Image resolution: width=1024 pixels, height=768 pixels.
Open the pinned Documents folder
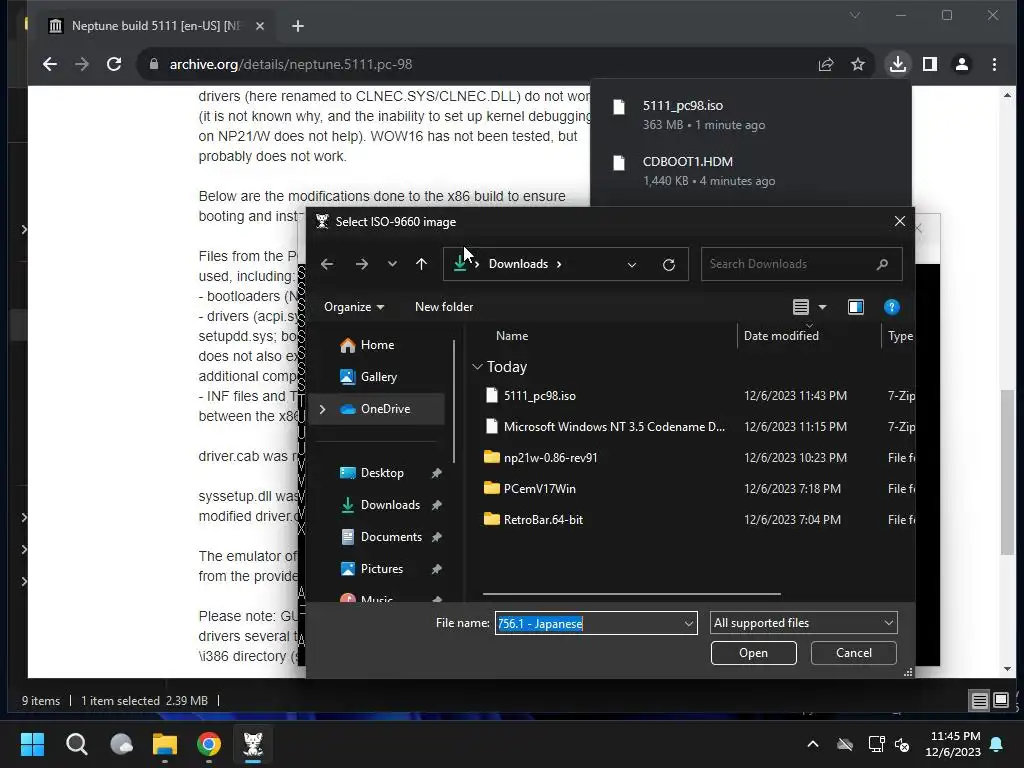[x=391, y=537]
